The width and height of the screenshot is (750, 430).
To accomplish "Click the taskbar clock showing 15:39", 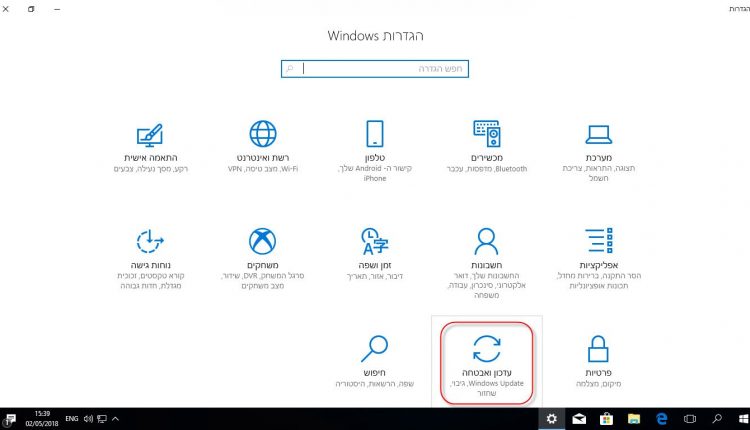I will pos(42,419).
